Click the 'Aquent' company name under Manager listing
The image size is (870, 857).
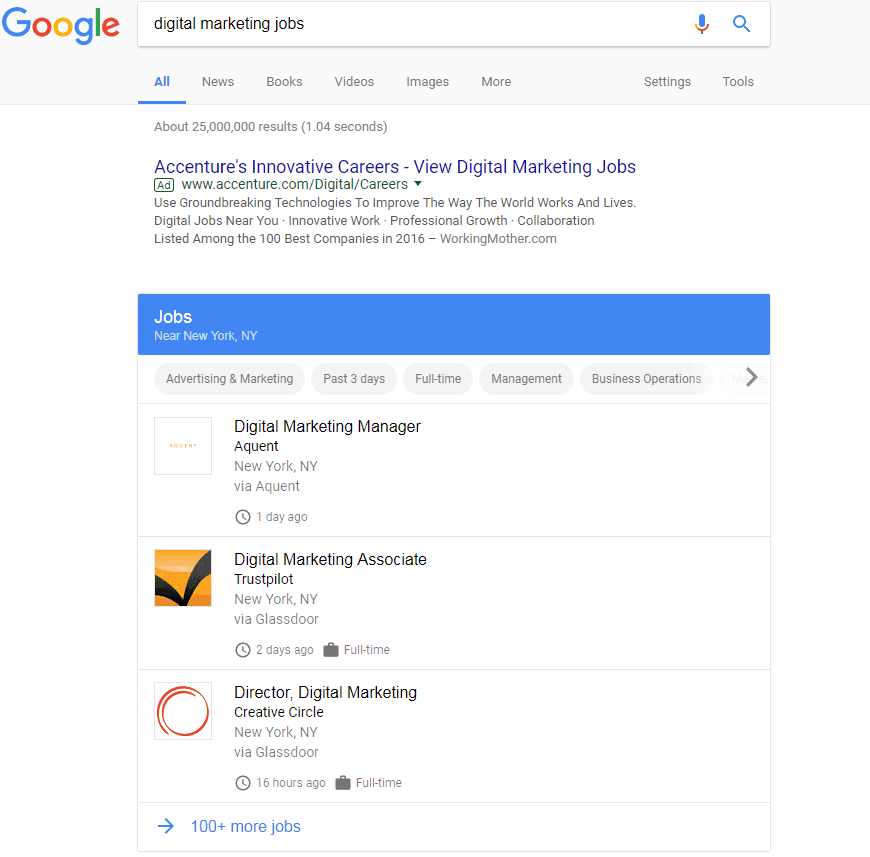pyautogui.click(x=256, y=446)
